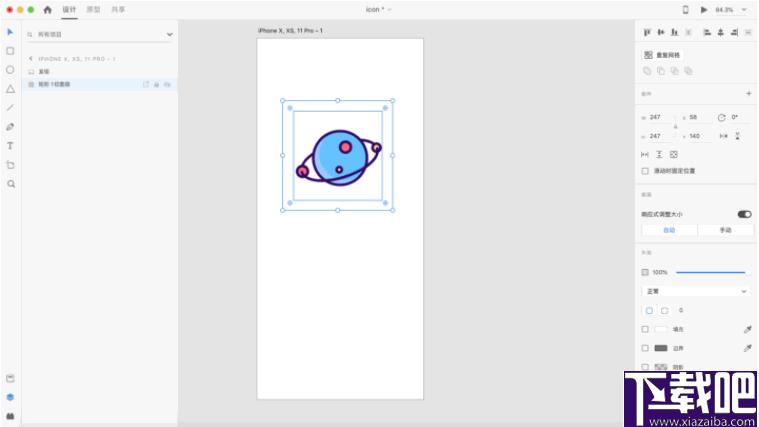
Task: Align selection to horizontal center
Action: (x=721, y=32)
